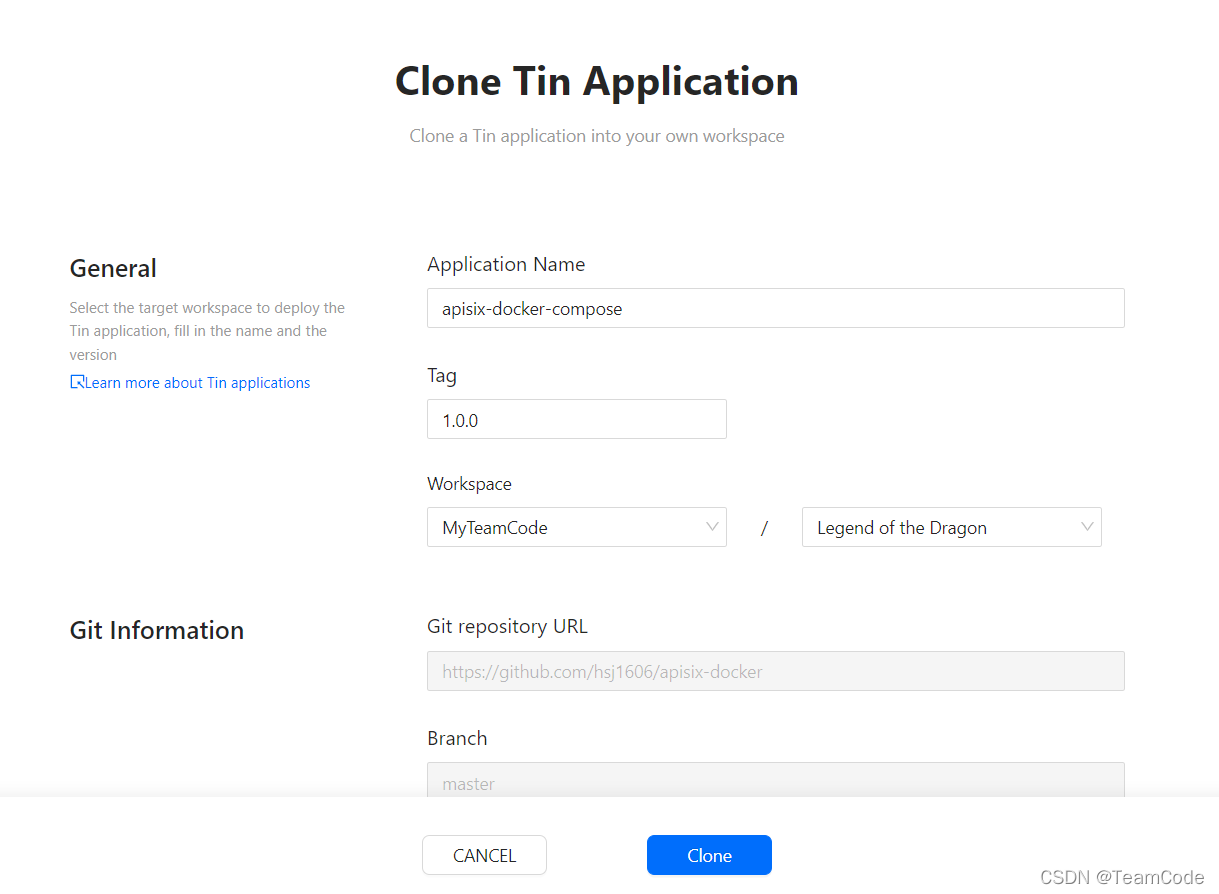The width and height of the screenshot is (1219, 894).
Task: Select the General section heading
Action: pos(113,268)
